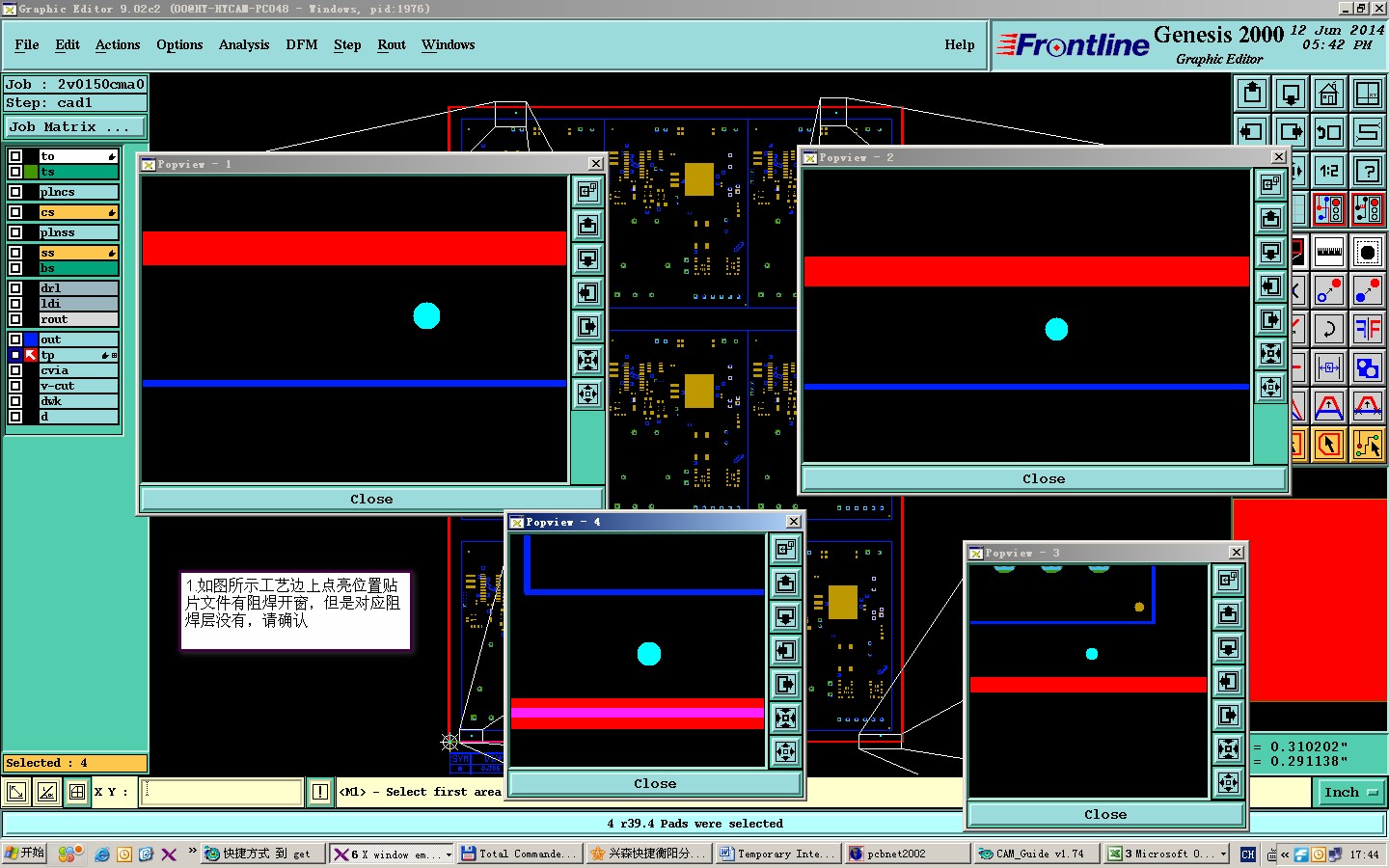Toggle display checkbox for layer cs

coord(15,212)
